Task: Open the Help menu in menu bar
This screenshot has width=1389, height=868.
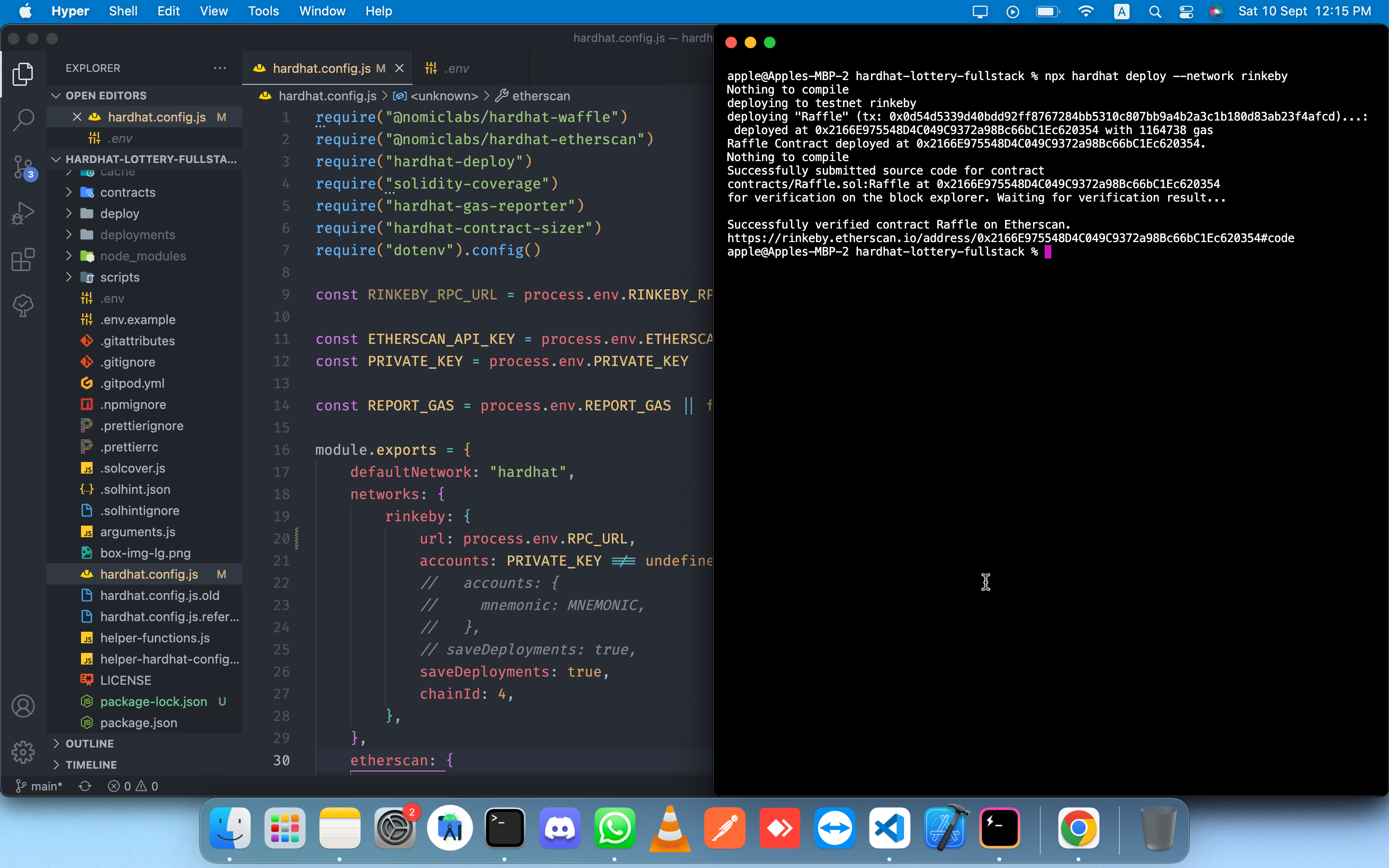Action: pyautogui.click(x=379, y=11)
